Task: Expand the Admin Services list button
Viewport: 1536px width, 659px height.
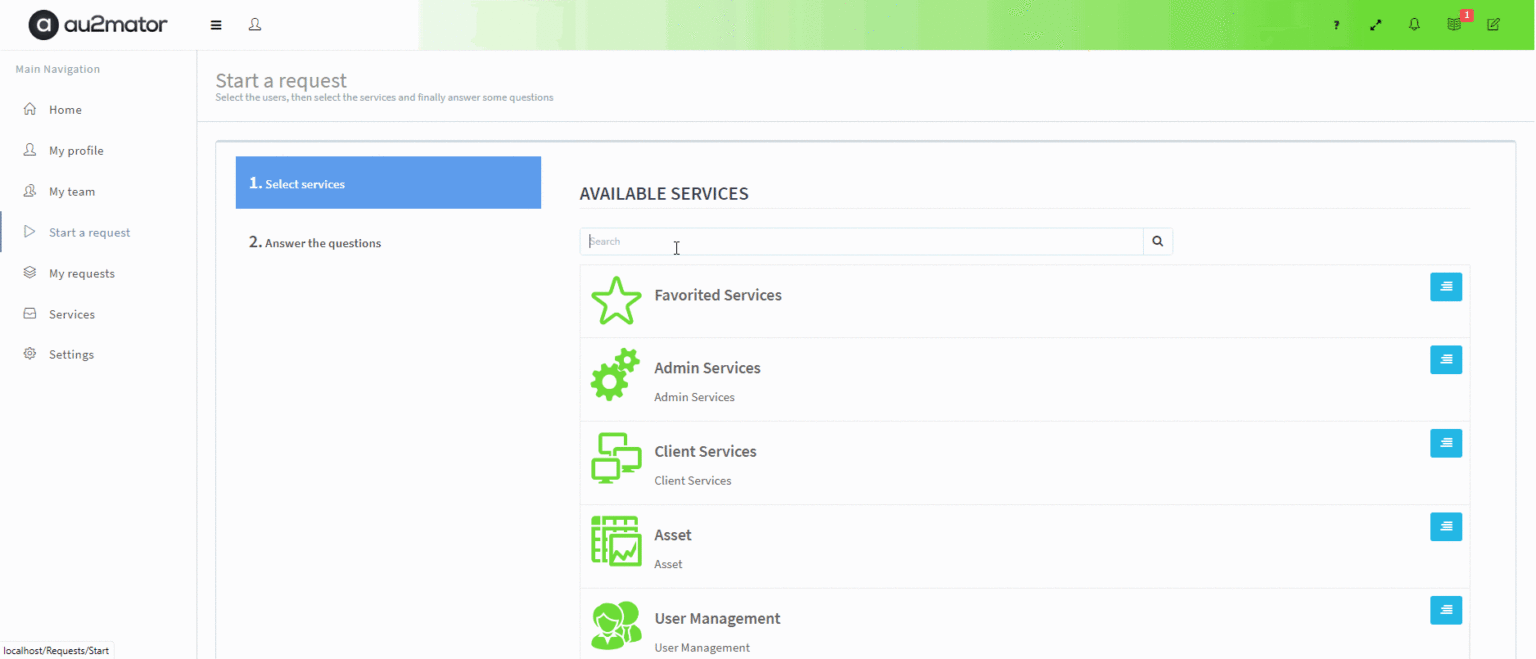Action: point(1446,360)
